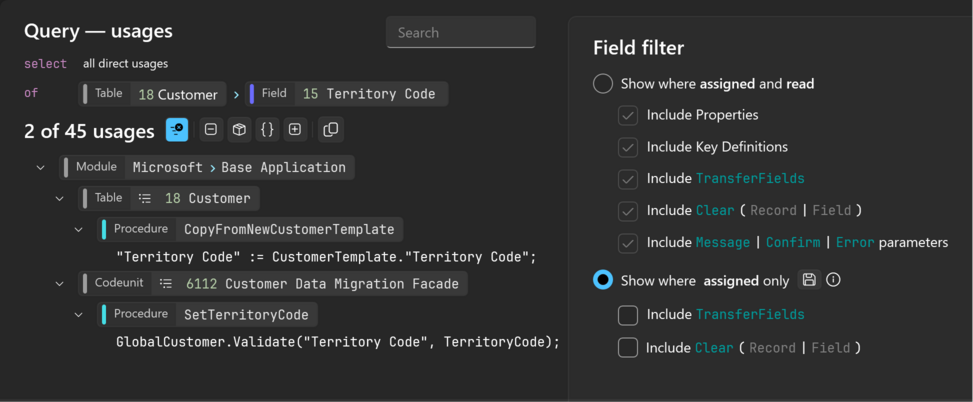Click the "of" keyword

(x=31, y=94)
